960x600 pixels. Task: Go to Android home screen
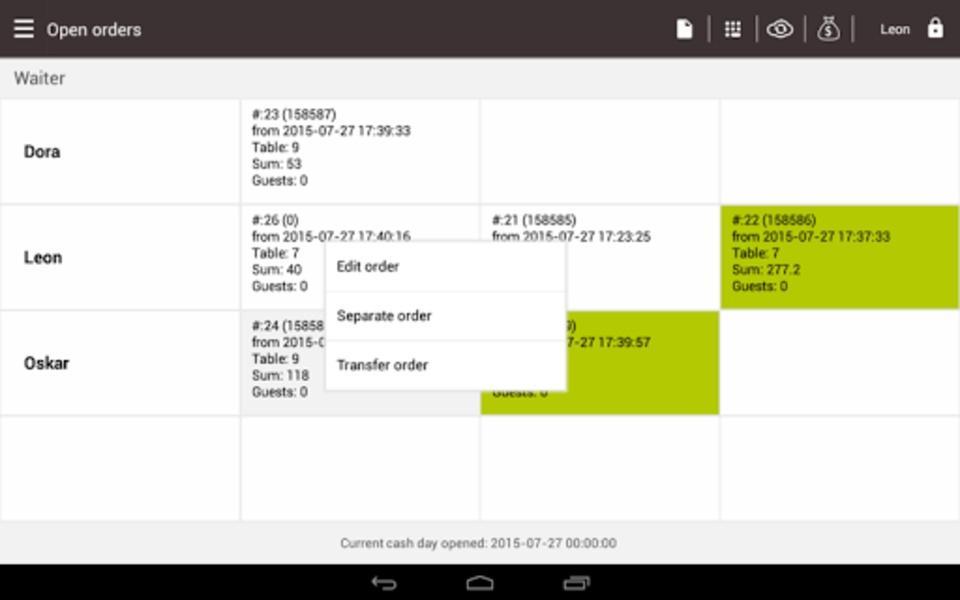click(479, 583)
